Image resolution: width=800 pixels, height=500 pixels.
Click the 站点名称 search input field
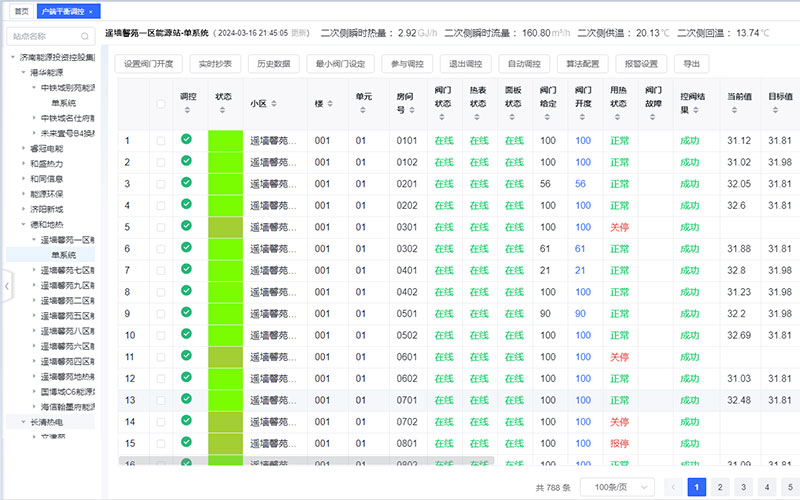click(45, 36)
